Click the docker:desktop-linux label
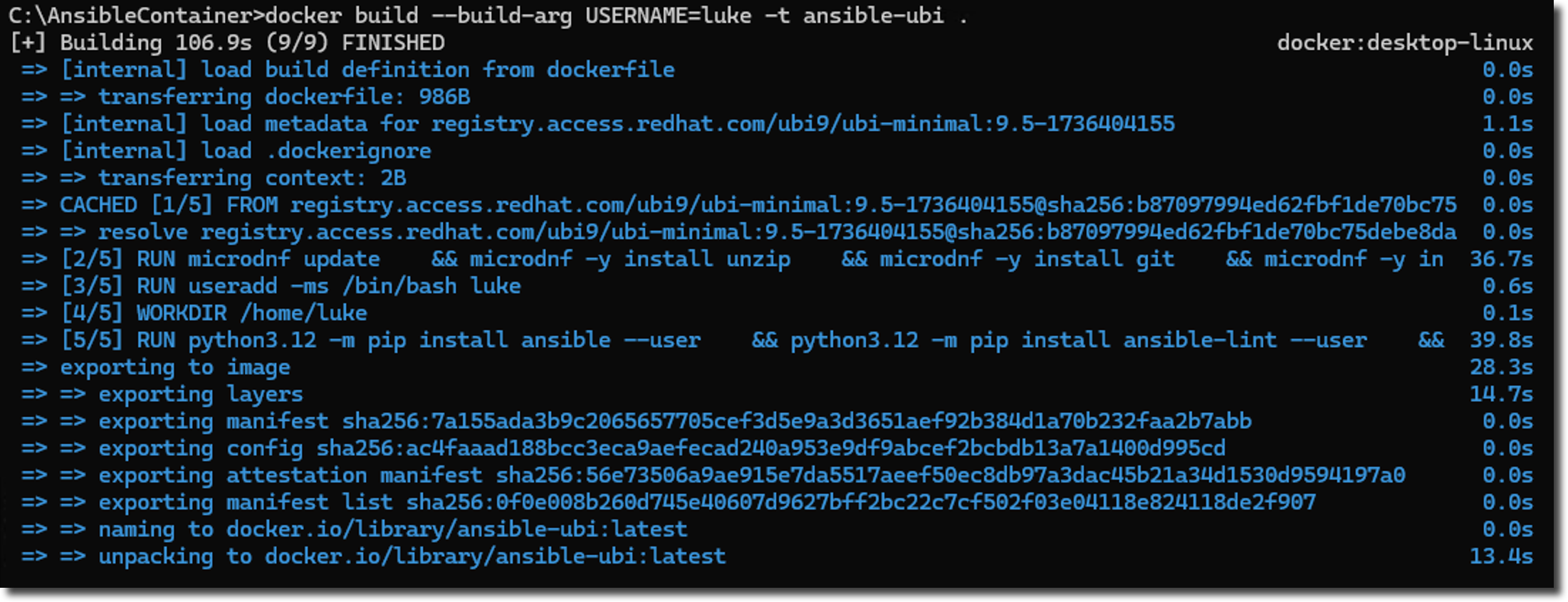The width and height of the screenshot is (1568, 602). 1404,43
